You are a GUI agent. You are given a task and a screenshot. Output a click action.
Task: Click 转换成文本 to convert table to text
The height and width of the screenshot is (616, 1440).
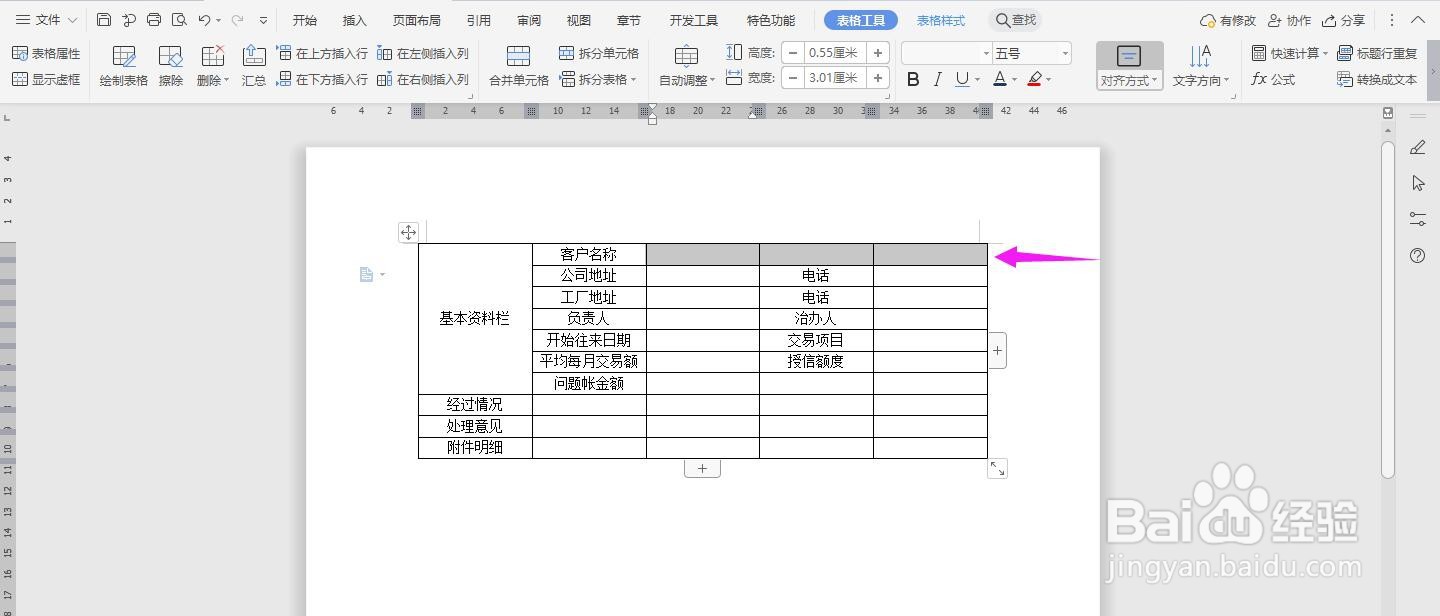pyautogui.click(x=1378, y=79)
